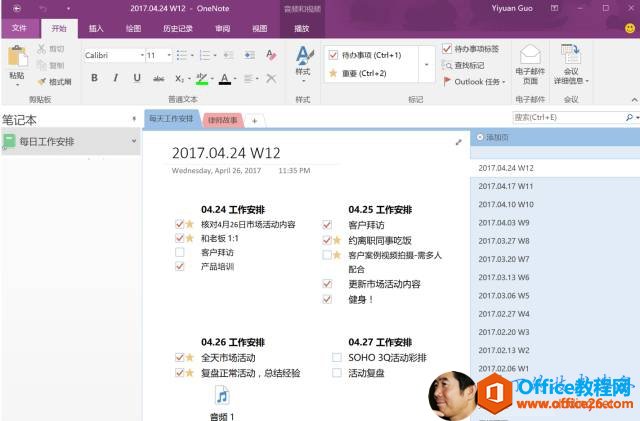Image resolution: width=640 pixels, height=421 pixels.
Task: Switch to the 播放 ribbon tab
Action: click(x=302, y=29)
